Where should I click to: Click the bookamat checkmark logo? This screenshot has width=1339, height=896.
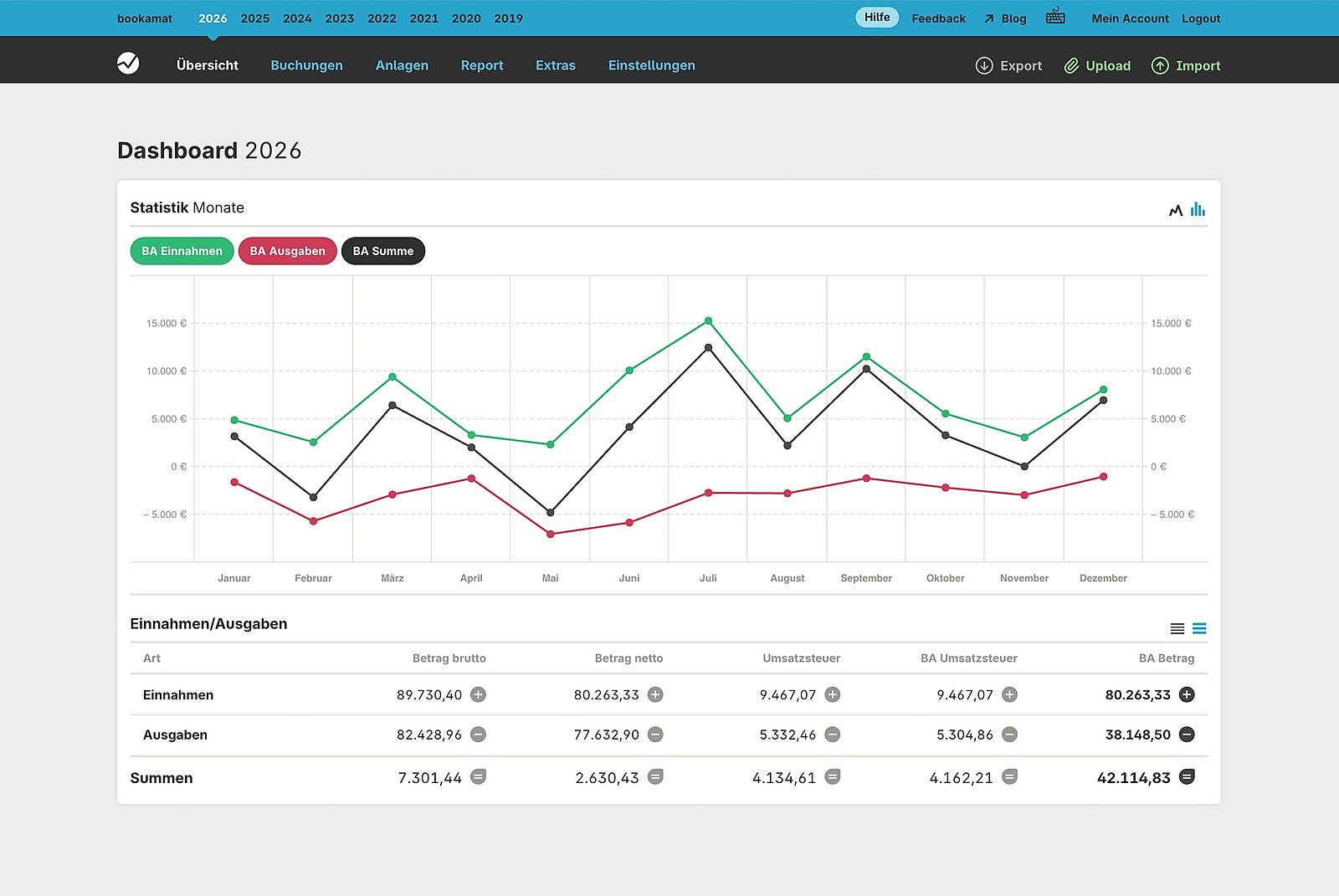pos(127,64)
